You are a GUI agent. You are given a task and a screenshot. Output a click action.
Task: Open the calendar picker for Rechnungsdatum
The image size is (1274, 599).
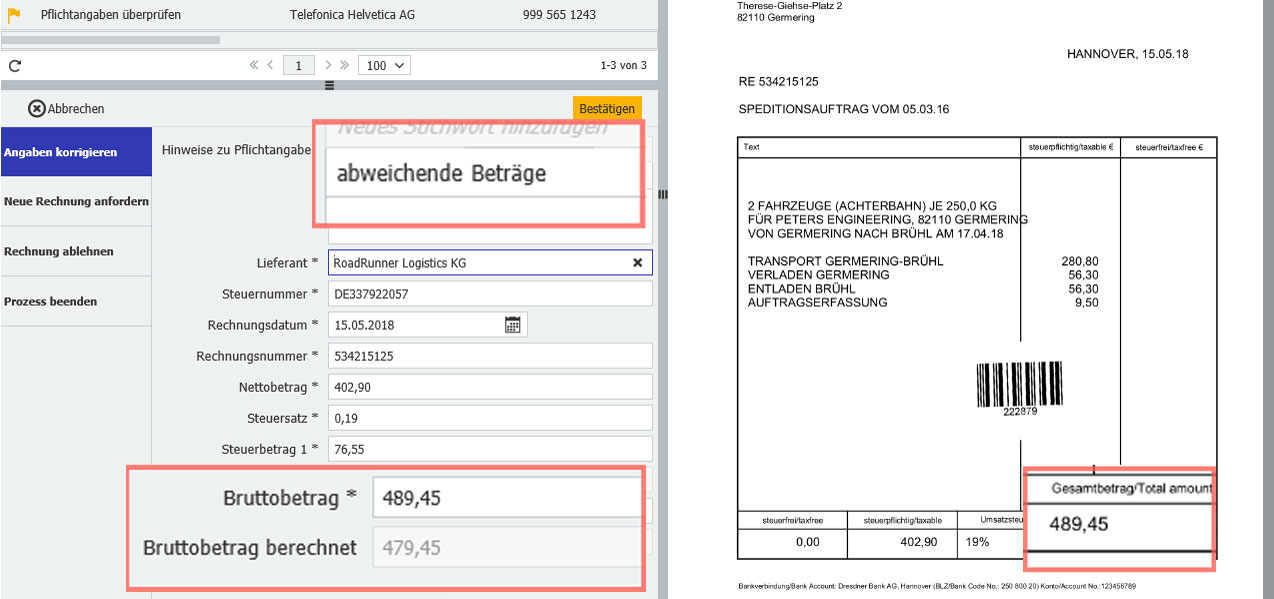coord(512,325)
